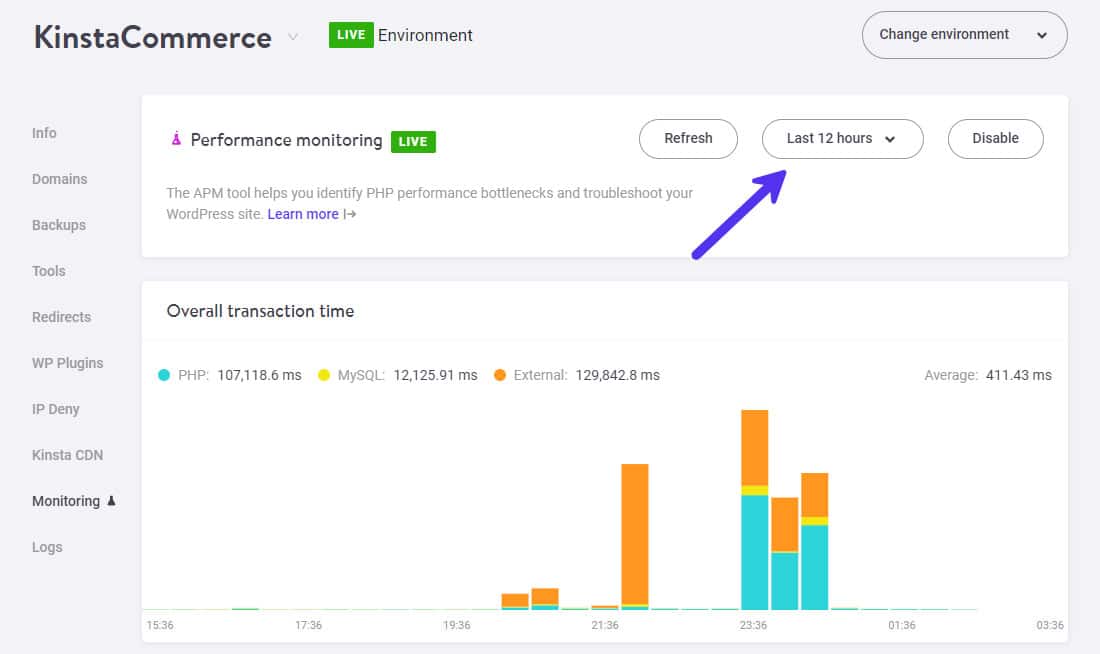
Task: Click the flask icon beside Monitoring in sidebar
Action: point(113,500)
